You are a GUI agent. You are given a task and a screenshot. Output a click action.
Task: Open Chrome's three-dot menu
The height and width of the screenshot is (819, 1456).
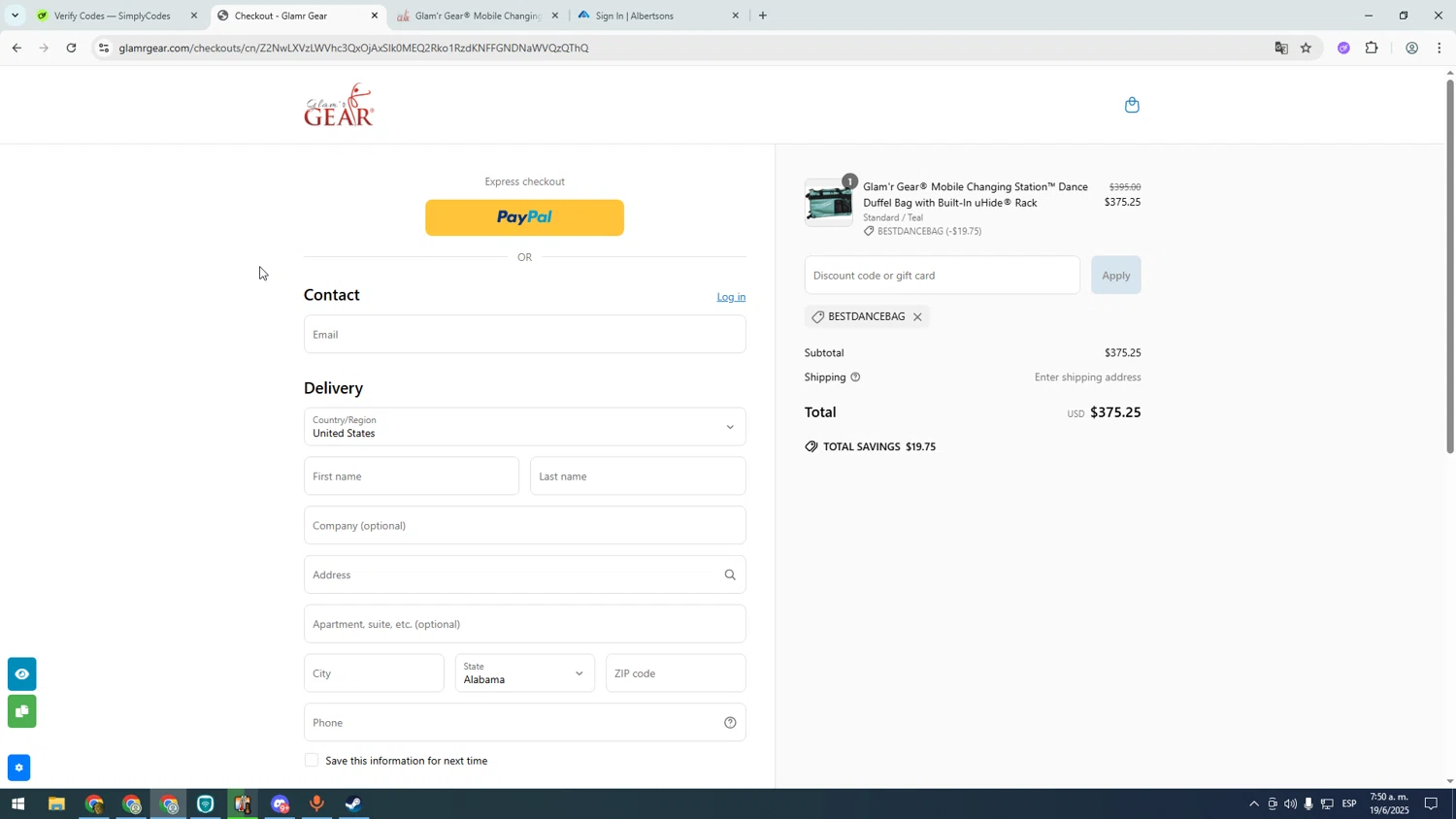1439,48
